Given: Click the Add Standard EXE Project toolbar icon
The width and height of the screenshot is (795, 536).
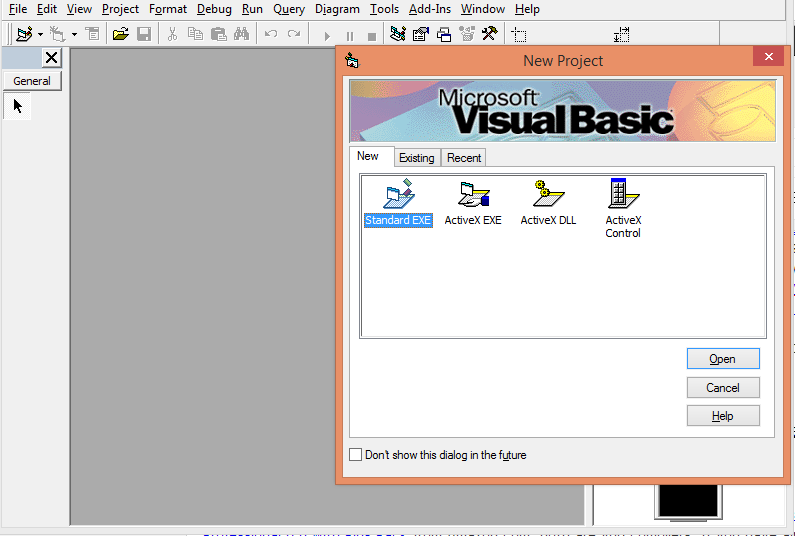Looking at the screenshot, I should [24, 34].
